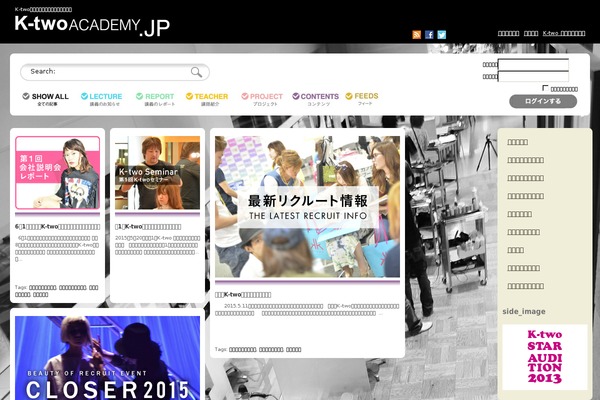Open the pink 第1回会社説明会レポート thumbnail
600x400 pixels.
pos(57,173)
